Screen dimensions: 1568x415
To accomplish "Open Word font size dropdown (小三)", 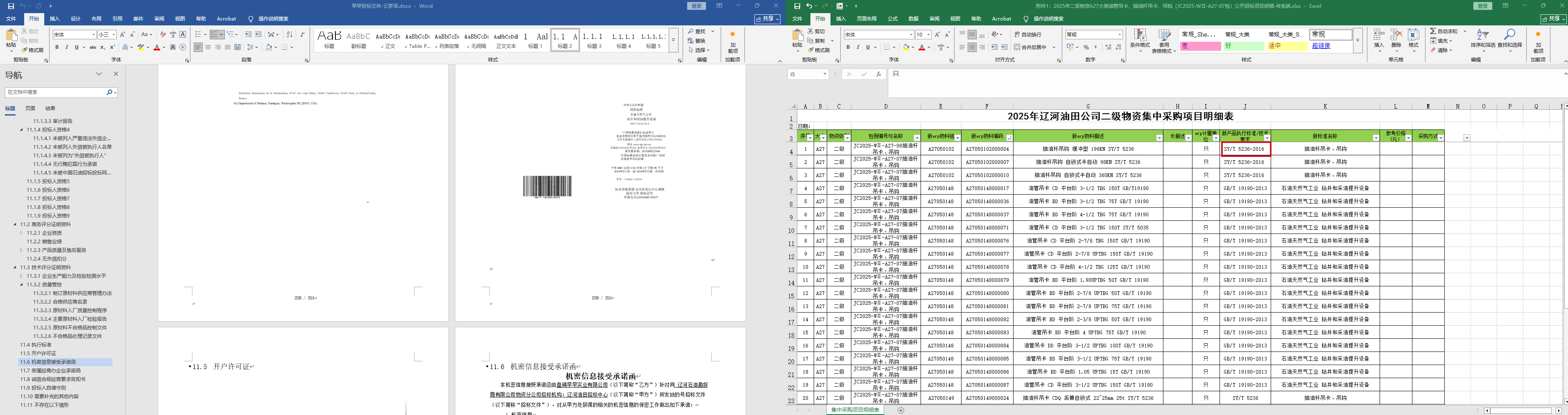I will [114, 35].
